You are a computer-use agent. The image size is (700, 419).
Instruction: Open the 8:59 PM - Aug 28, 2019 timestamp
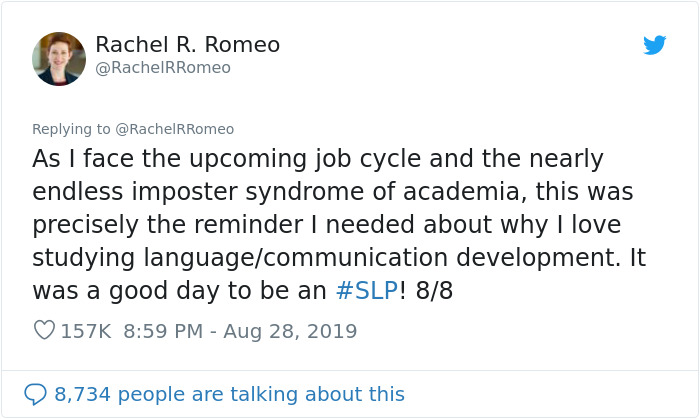[240, 332]
